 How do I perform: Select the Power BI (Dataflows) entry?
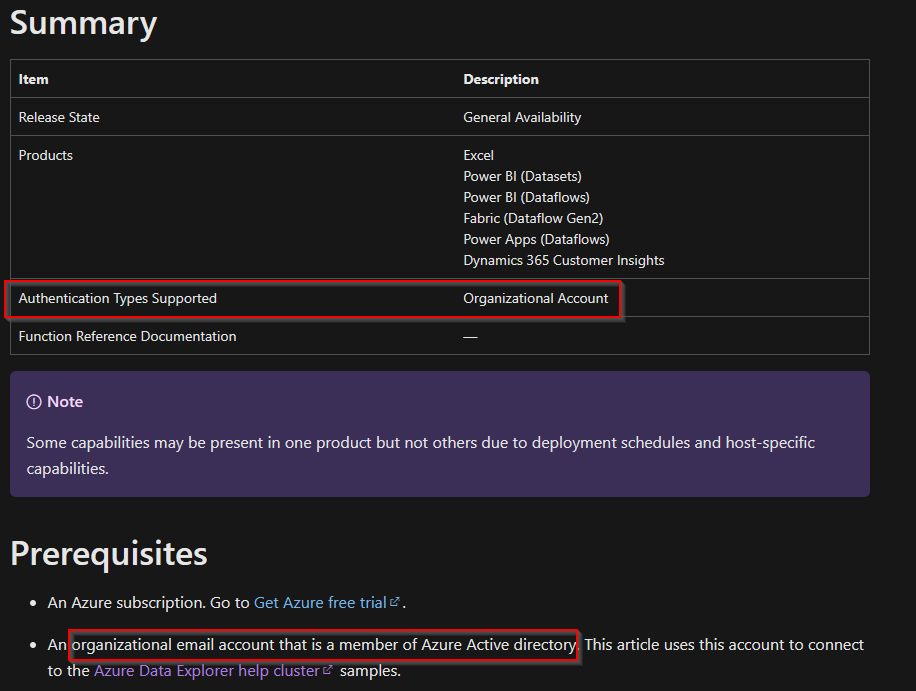[526, 197]
